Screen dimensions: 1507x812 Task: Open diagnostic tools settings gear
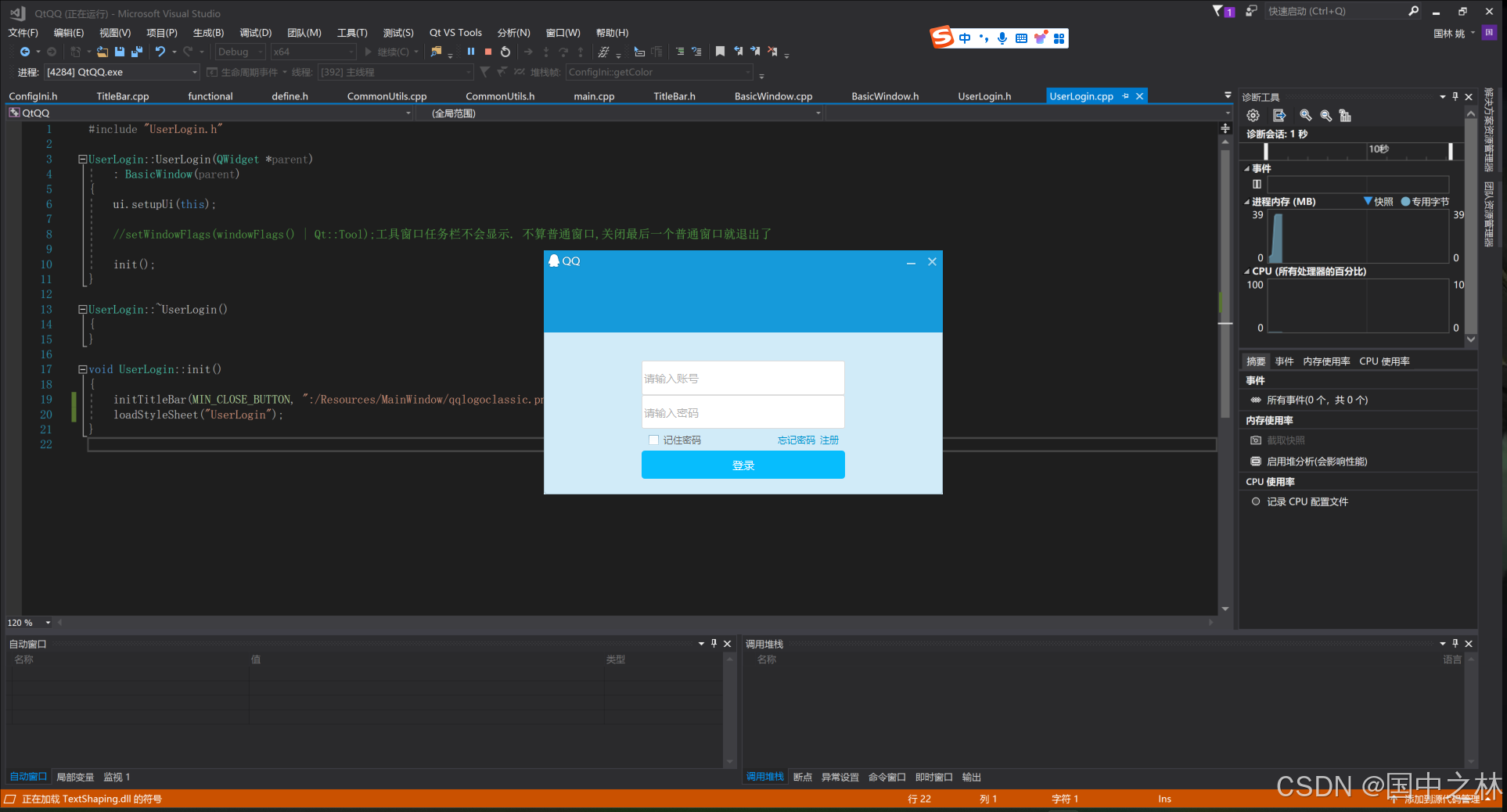pos(1253,116)
